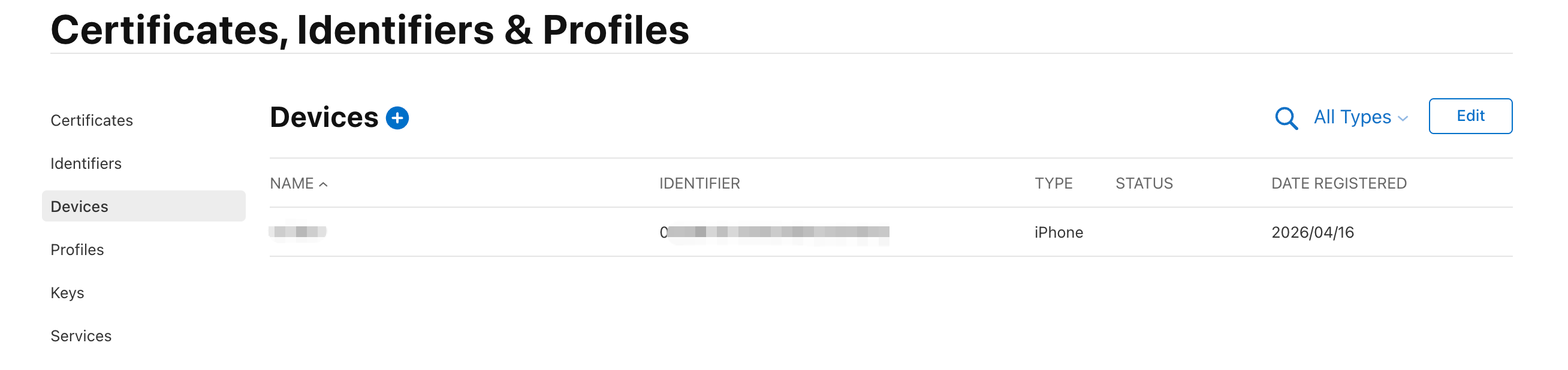Click the IDENTIFIER column header
1568x370 pixels.
[x=699, y=183]
